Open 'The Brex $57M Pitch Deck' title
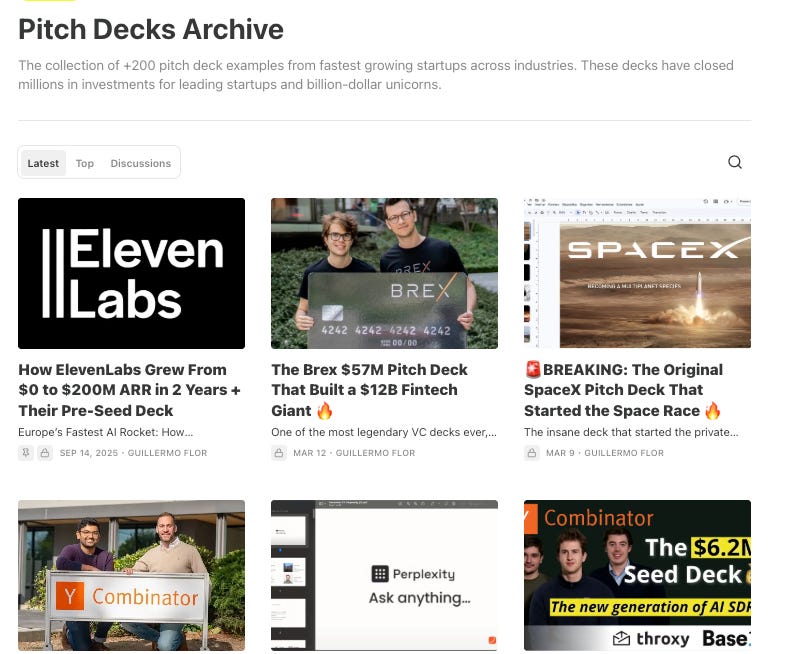This screenshot has width=788, height=654. click(x=369, y=390)
